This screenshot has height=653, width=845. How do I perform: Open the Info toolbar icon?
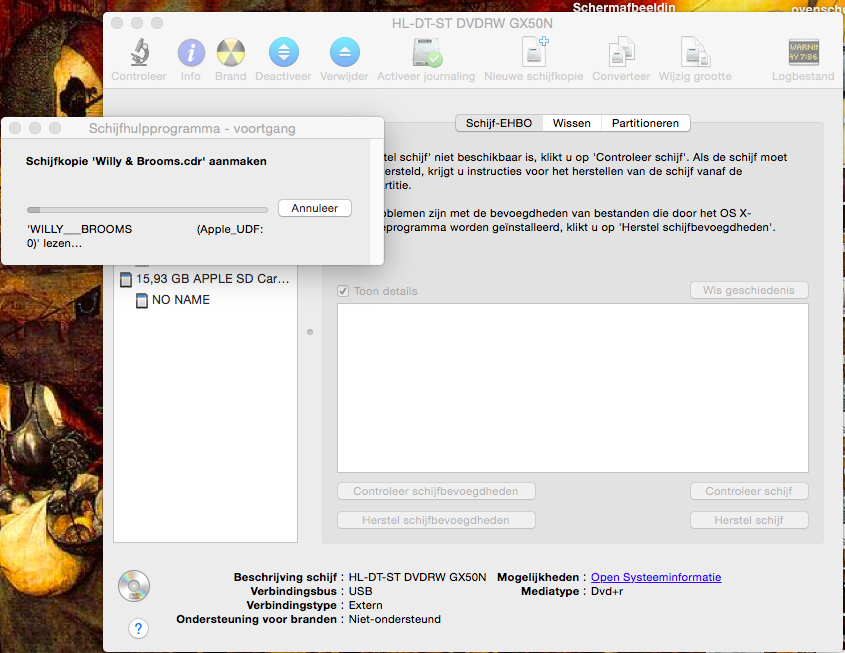(191, 52)
